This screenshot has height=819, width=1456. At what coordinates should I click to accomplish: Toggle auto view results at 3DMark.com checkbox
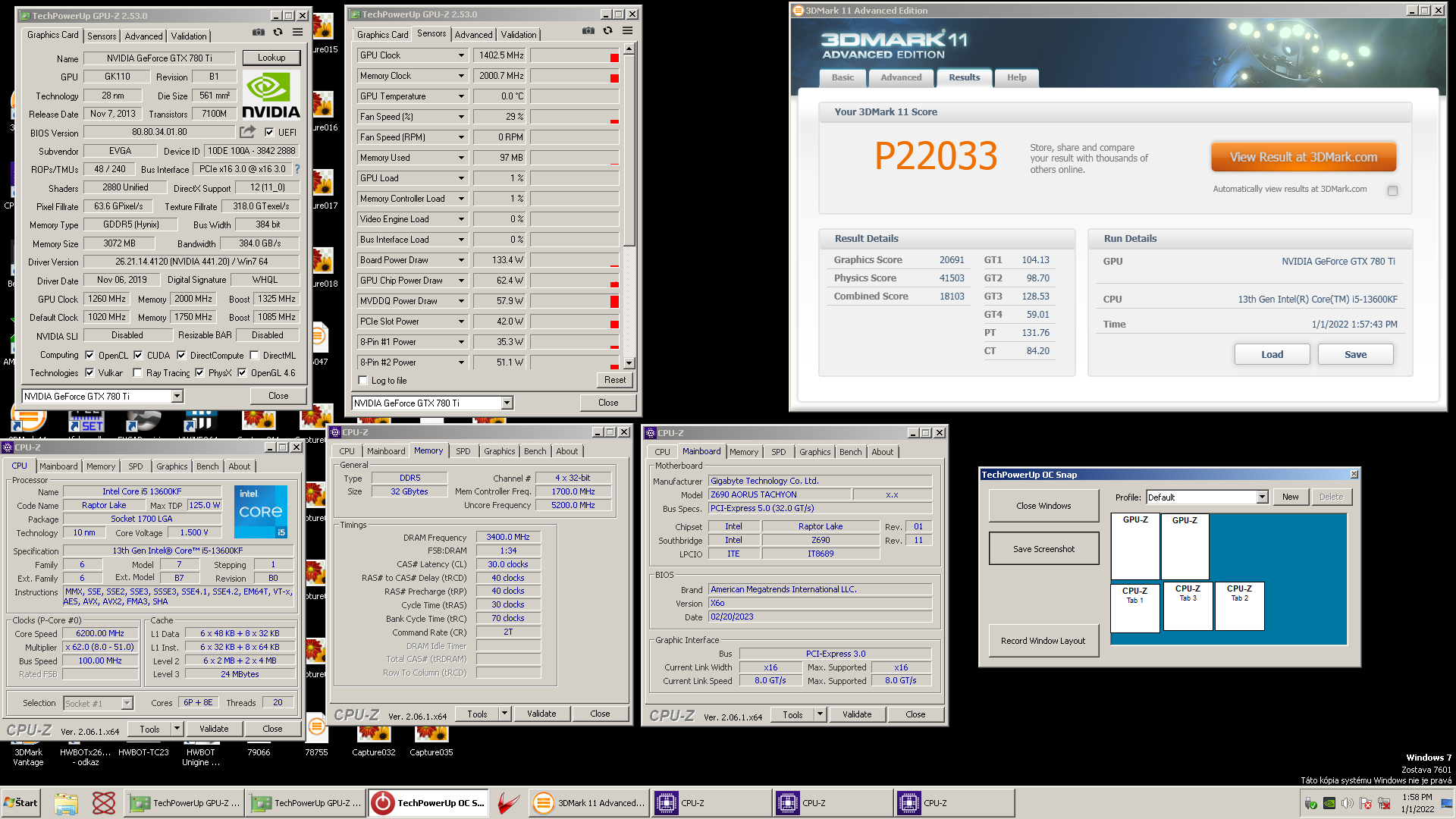(1392, 191)
